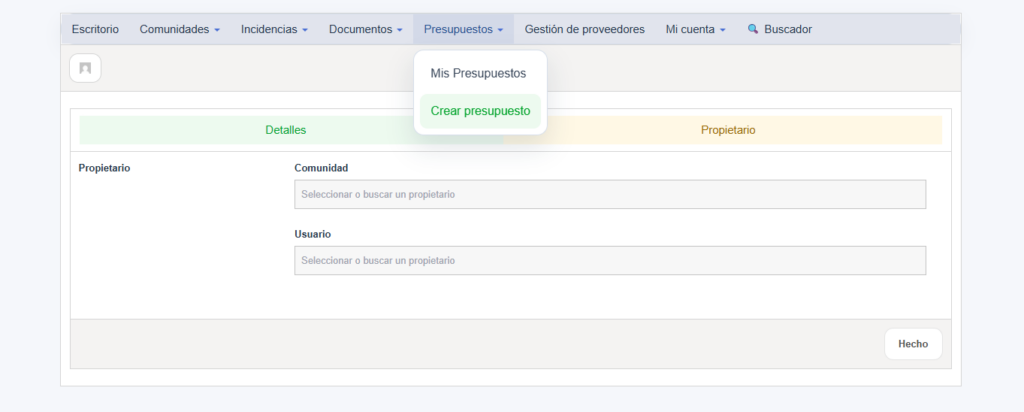This screenshot has height=412, width=1024.
Task: Expand the Mi cuenta dropdown
Action: point(696,29)
